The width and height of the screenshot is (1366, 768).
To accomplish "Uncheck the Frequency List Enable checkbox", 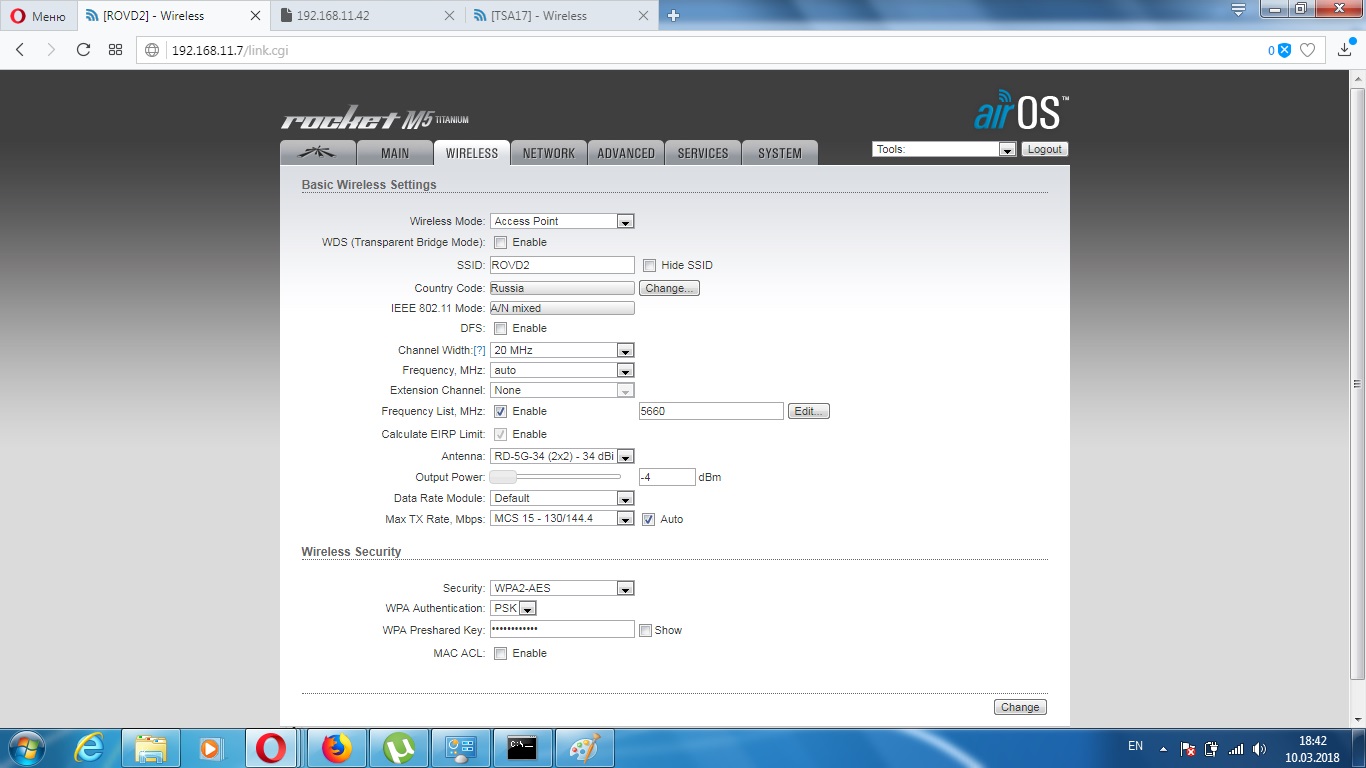I will [500, 411].
